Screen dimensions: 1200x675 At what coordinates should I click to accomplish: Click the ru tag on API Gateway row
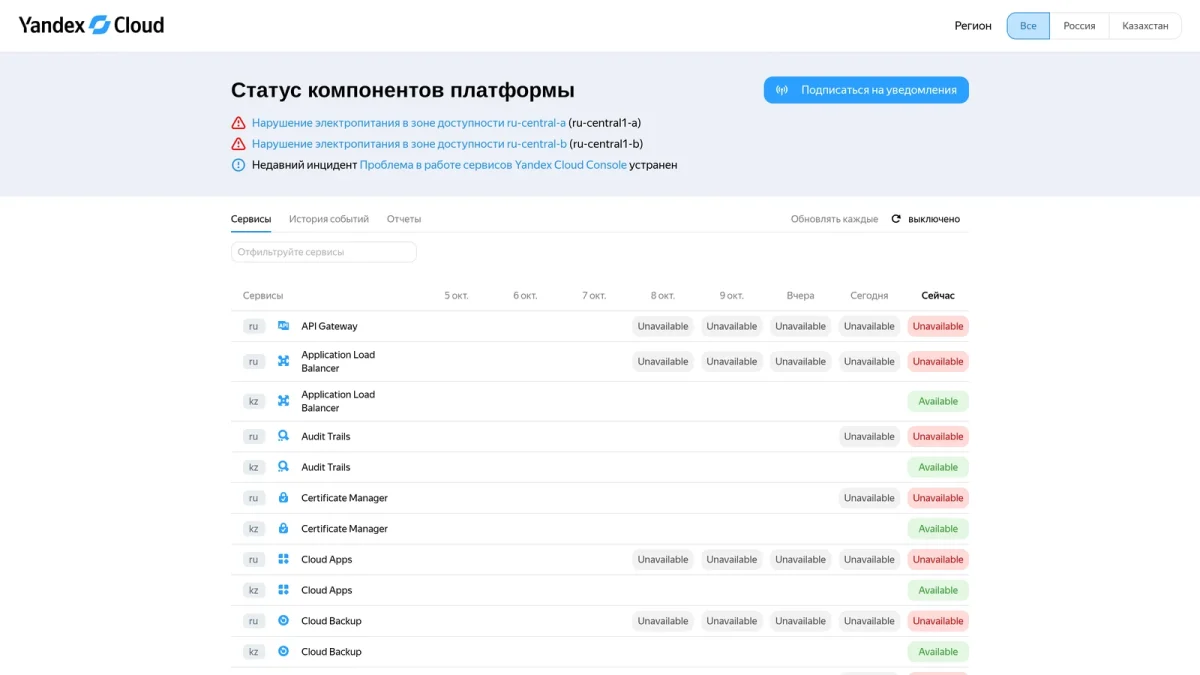pyautogui.click(x=254, y=326)
